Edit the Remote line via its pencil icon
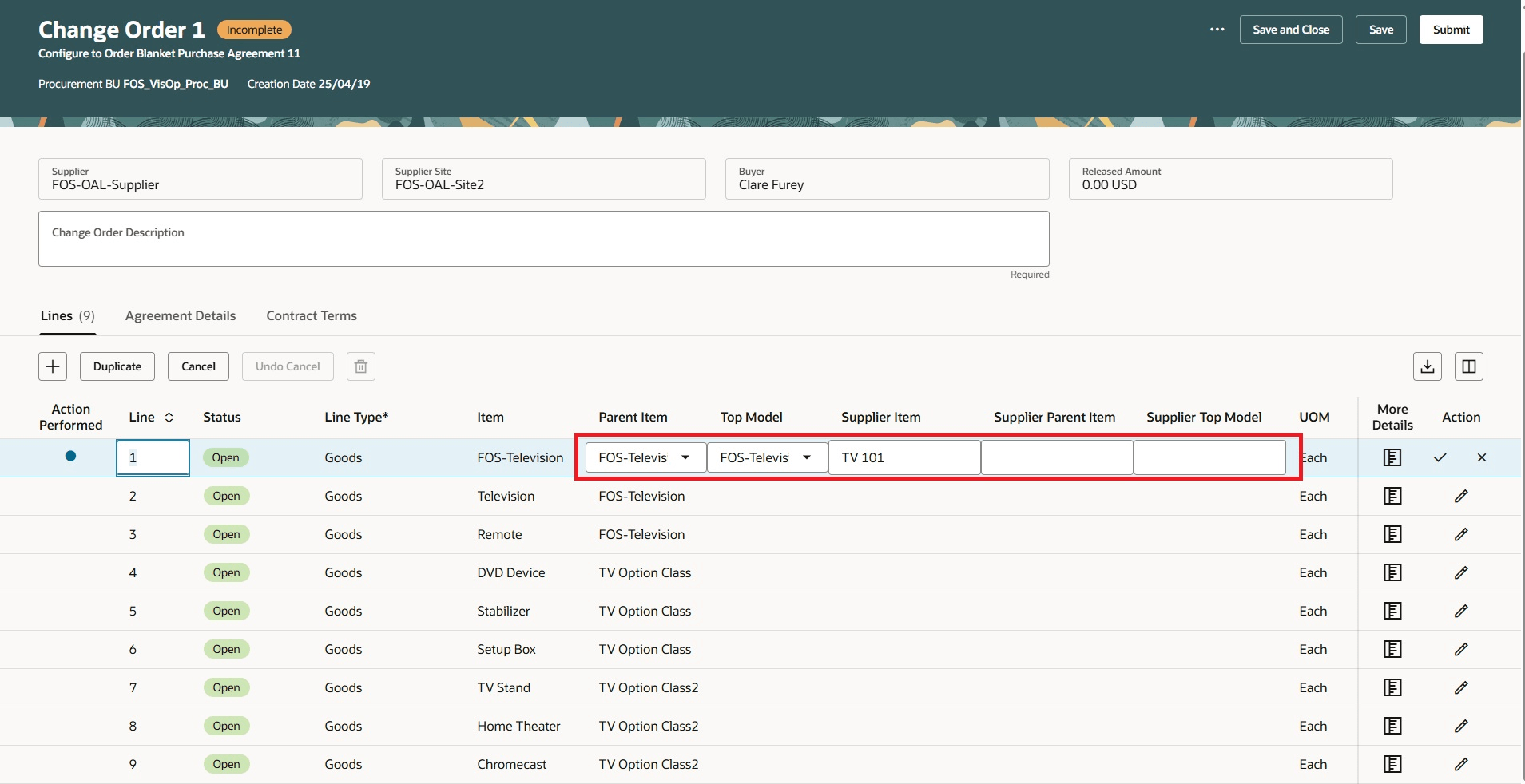Viewport: 1525px width, 784px height. click(1462, 534)
